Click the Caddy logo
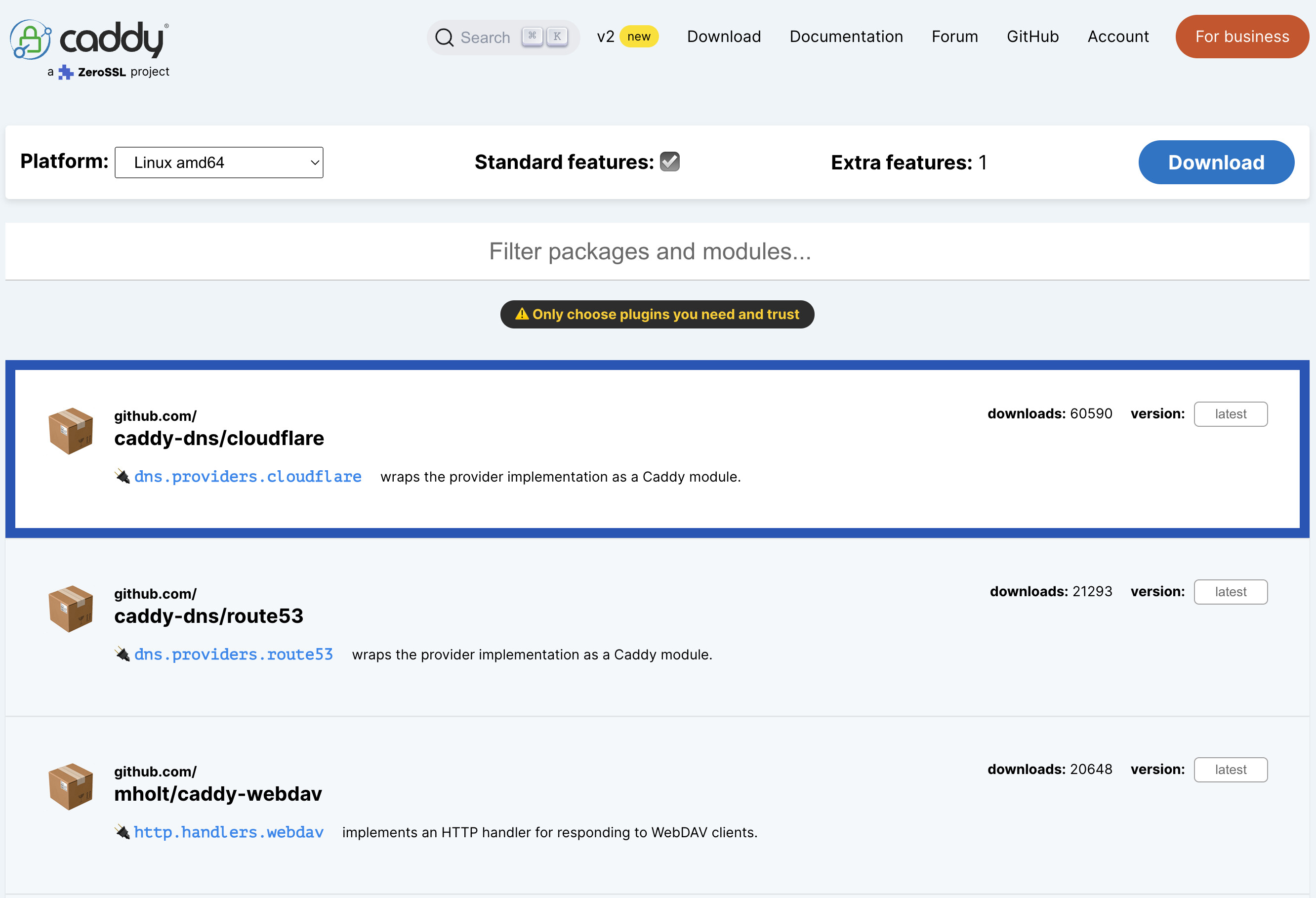This screenshot has height=898, width=1316. pos(89,39)
